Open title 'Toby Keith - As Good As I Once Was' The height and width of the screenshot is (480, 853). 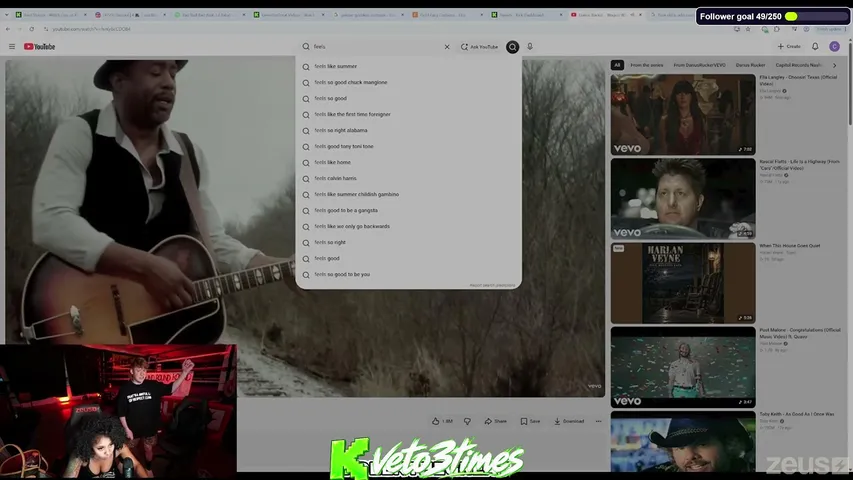coord(796,414)
